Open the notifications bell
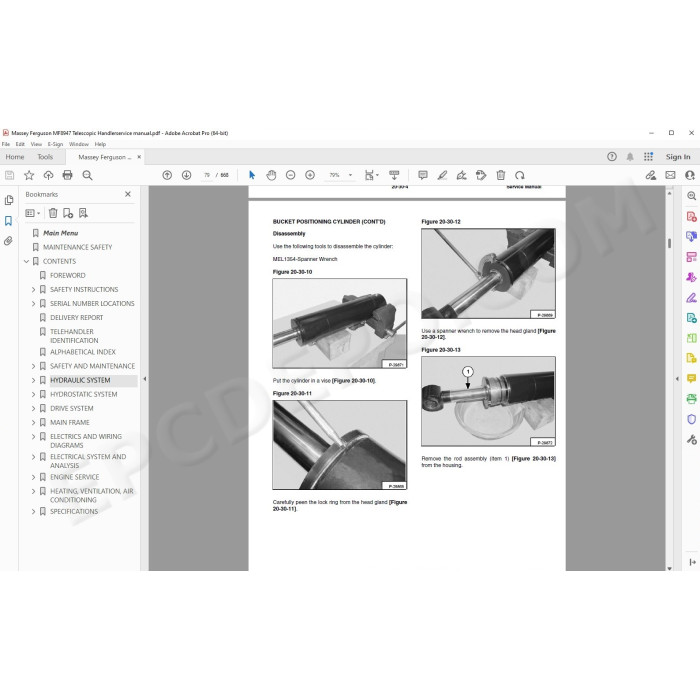Viewport: 700px width, 700px height. tap(630, 157)
